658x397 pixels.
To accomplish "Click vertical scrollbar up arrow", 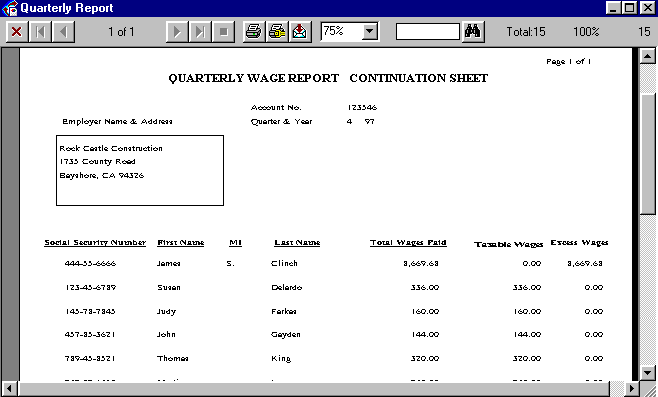I will (x=648, y=56).
